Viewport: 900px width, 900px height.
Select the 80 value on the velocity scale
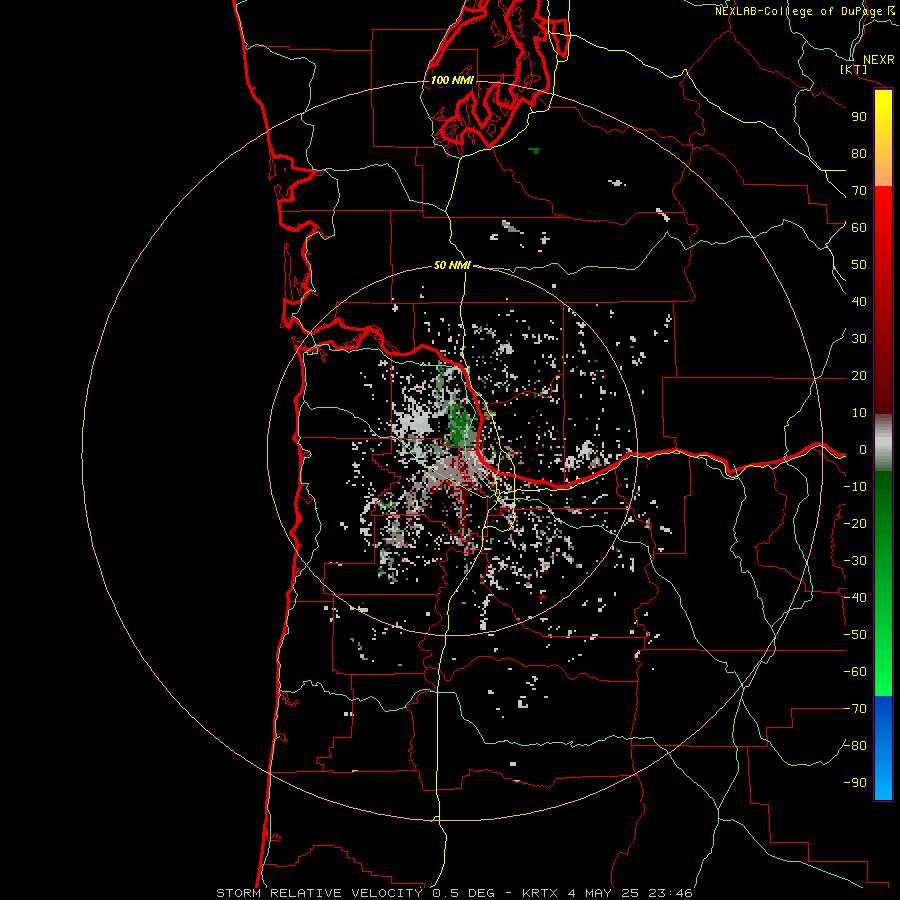click(859, 154)
